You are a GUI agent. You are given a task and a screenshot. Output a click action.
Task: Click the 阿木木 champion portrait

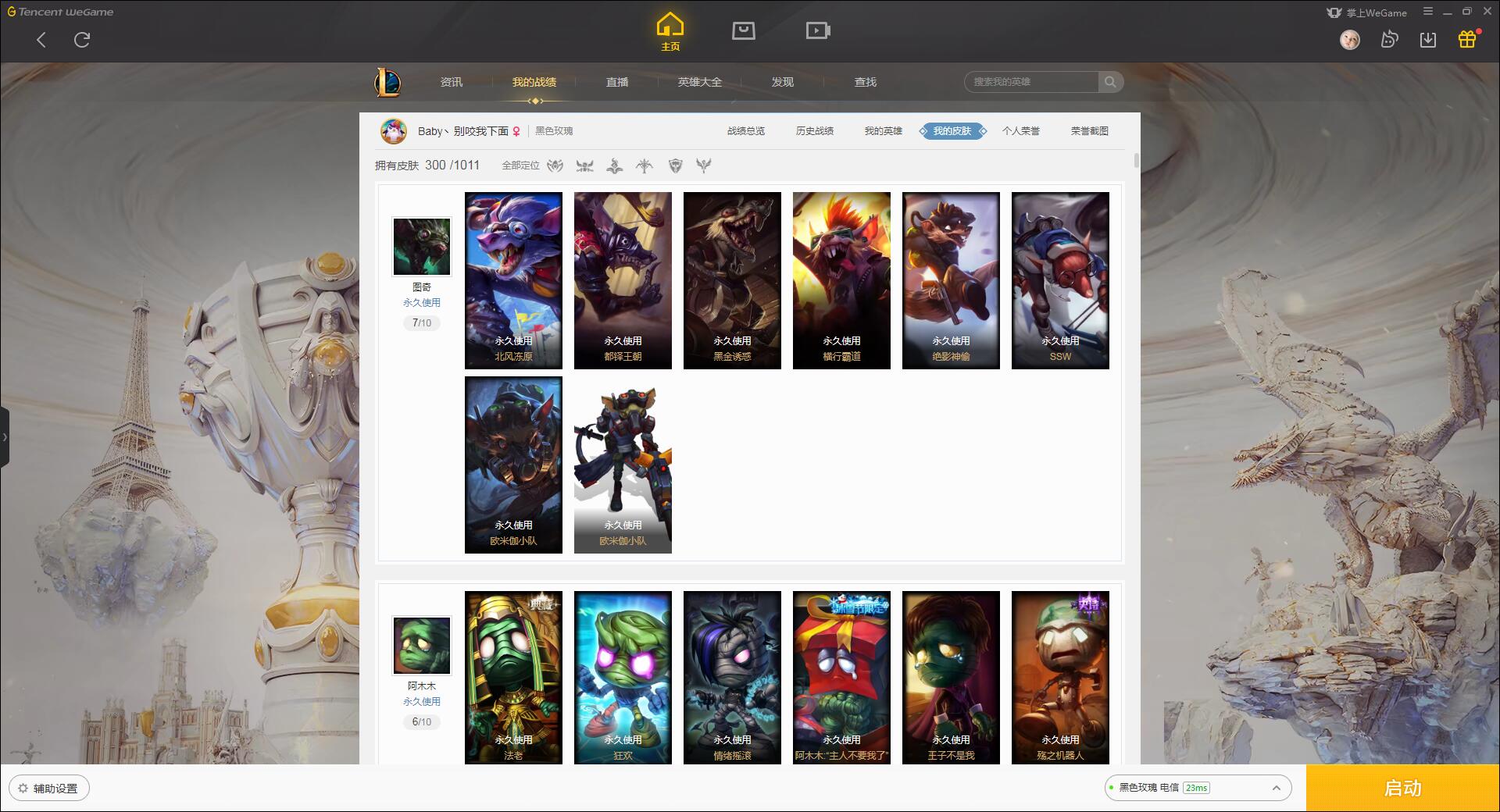pos(422,646)
